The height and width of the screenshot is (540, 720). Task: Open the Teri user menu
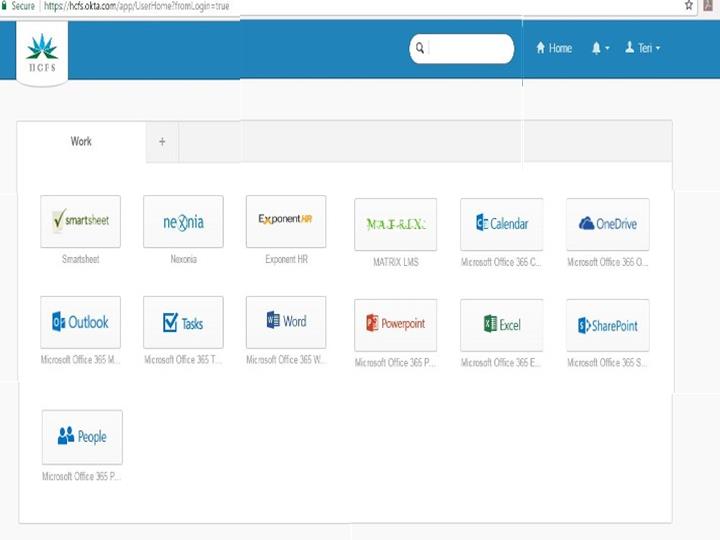642,48
